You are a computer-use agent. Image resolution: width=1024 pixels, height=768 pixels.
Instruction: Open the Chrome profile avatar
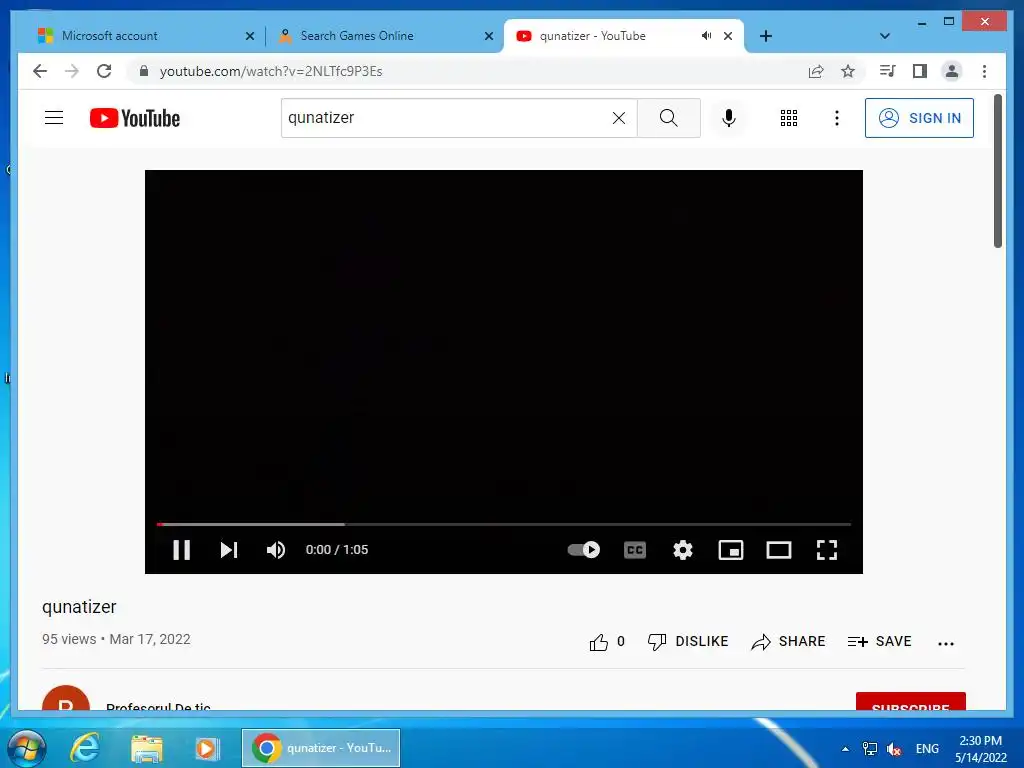952,71
